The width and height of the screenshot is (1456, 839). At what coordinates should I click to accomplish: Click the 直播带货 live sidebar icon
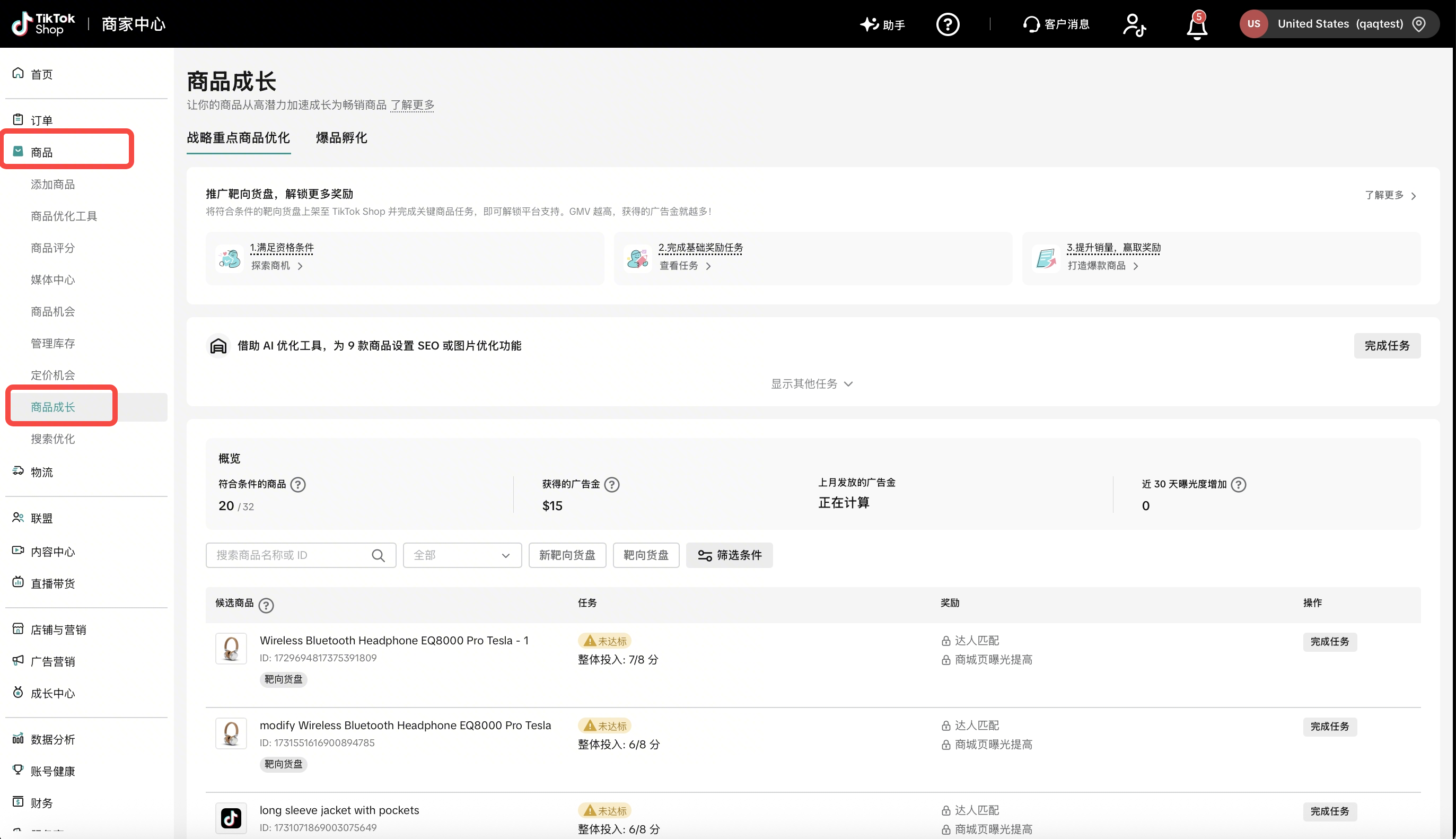coord(18,582)
